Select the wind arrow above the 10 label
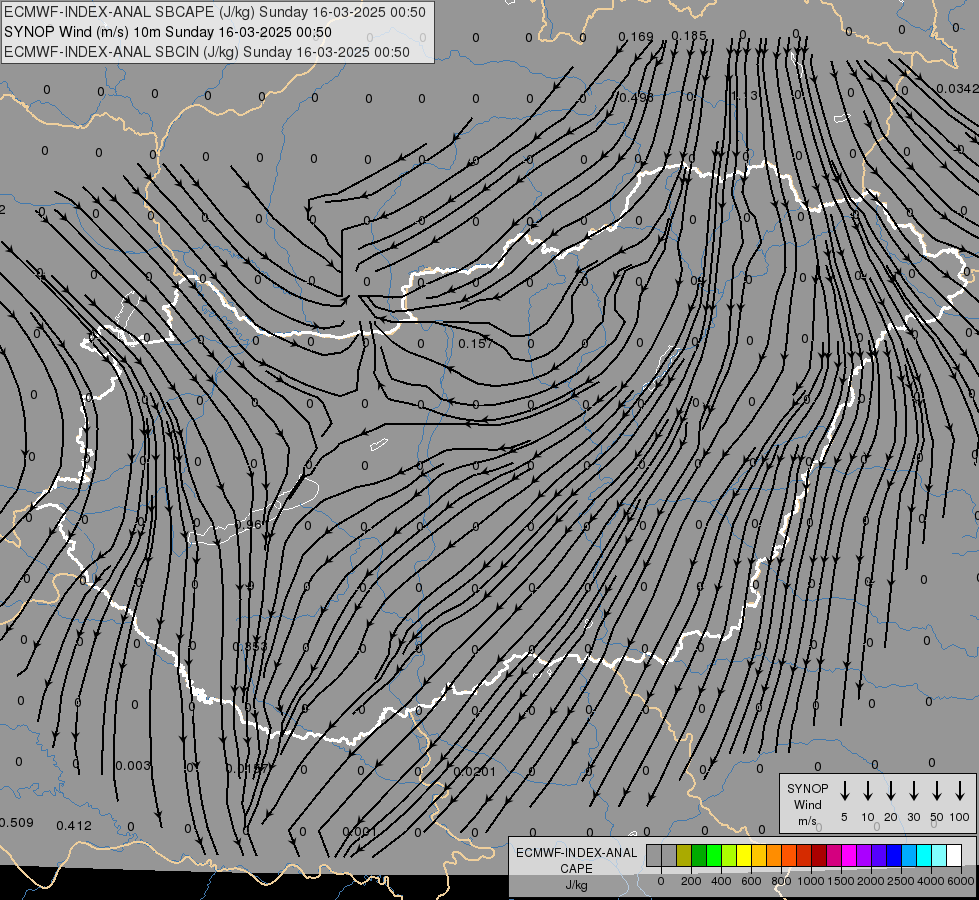979x900 pixels. (x=868, y=791)
